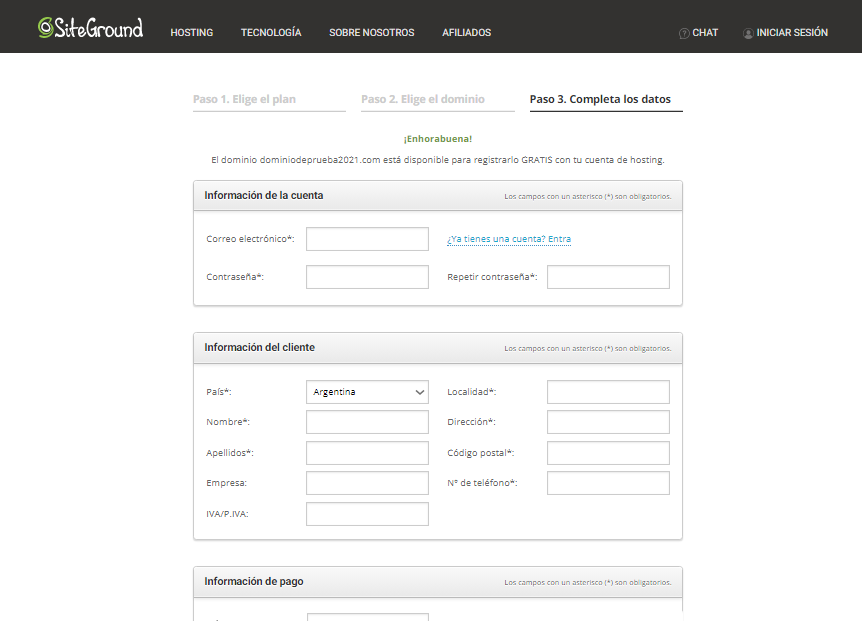Click the Nombre input field
This screenshot has height=621, width=862.
(367, 422)
